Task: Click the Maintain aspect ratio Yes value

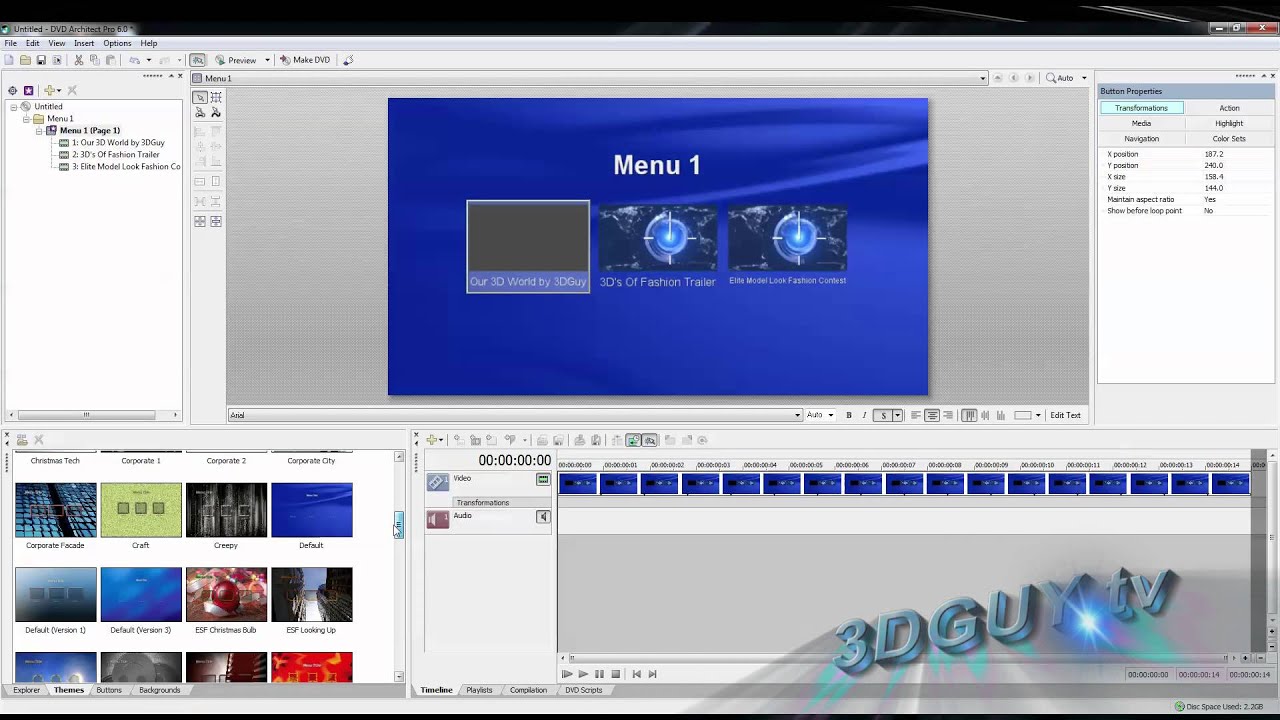Action: pyautogui.click(x=1210, y=199)
